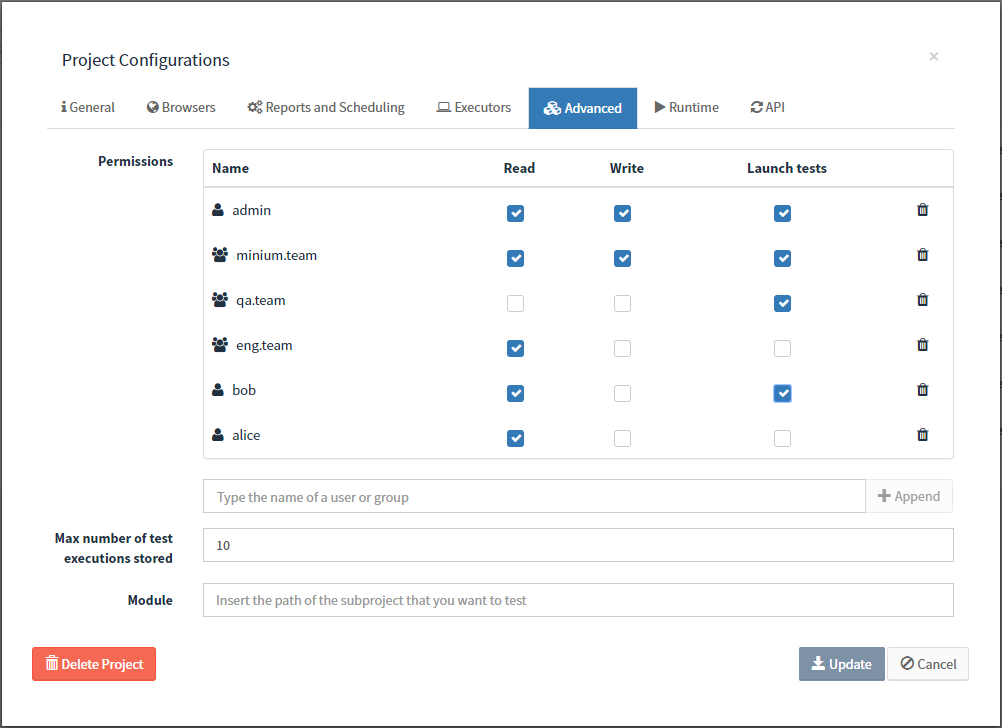Image resolution: width=1002 pixels, height=728 pixels.
Task: Enable Write permission for qa.team
Action: point(622,303)
